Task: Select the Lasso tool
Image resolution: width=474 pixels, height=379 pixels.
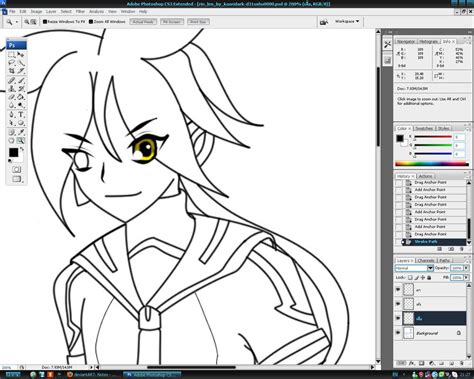Action: tap(12, 63)
